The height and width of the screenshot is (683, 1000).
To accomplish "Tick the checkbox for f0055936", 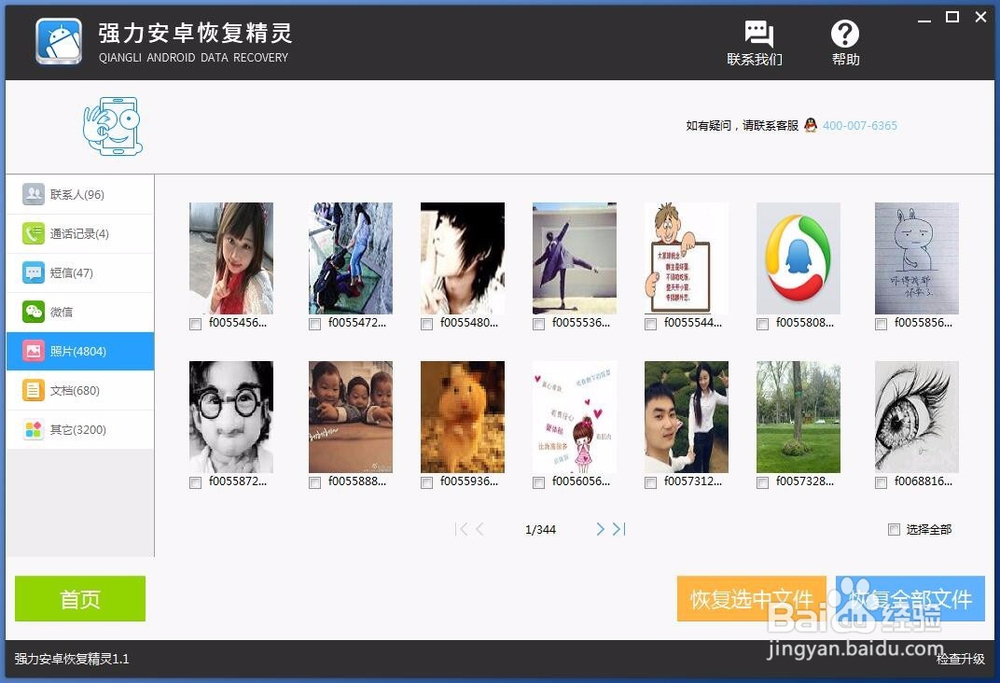I will pyautogui.click(x=427, y=483).
